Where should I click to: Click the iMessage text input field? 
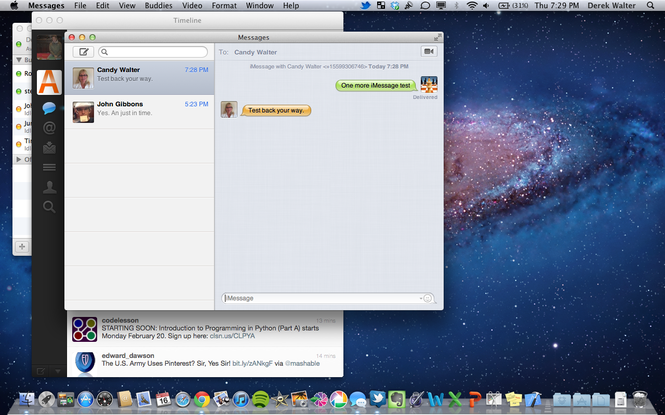pyautogui.click(x=320, y=298)
